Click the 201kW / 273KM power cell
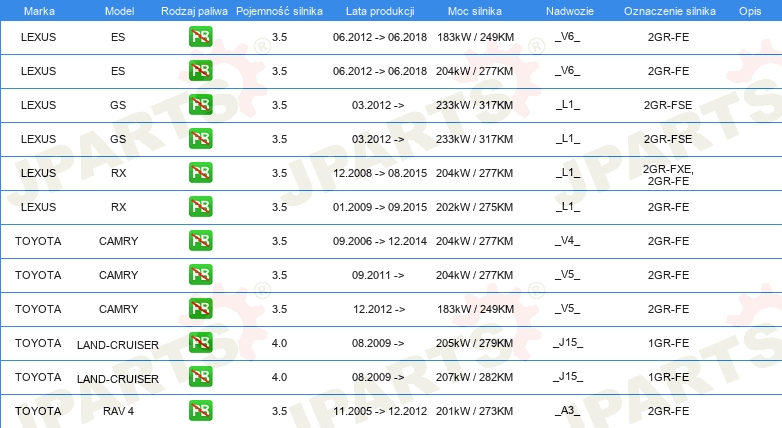The image size is (782, 428). click(x=474, y=411)
